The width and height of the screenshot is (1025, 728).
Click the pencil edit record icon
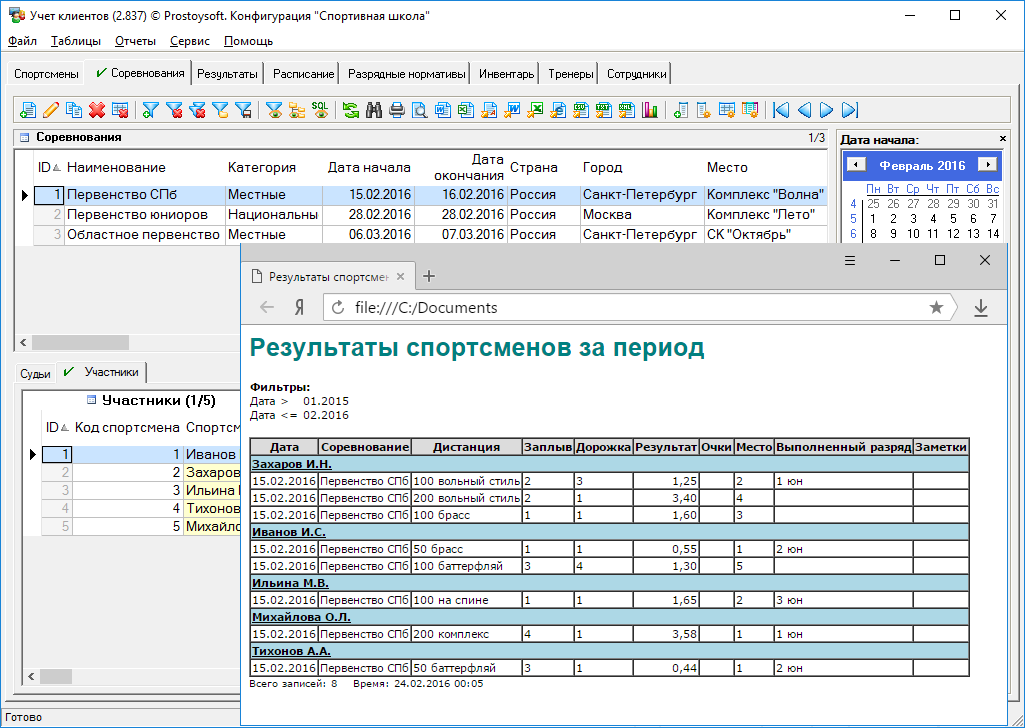coord(51,110)
